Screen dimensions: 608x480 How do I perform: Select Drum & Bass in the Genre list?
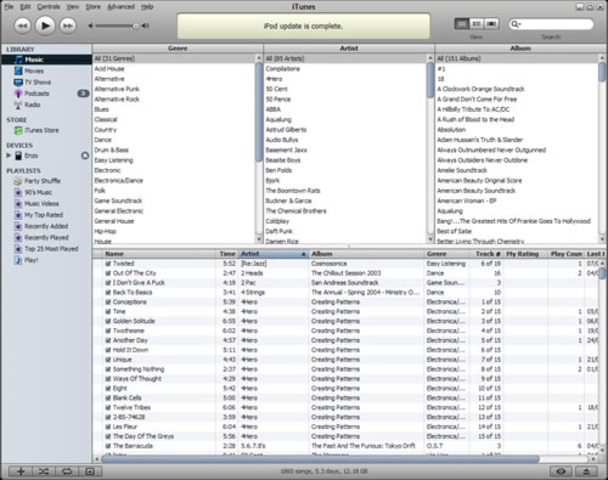[174, 150]
